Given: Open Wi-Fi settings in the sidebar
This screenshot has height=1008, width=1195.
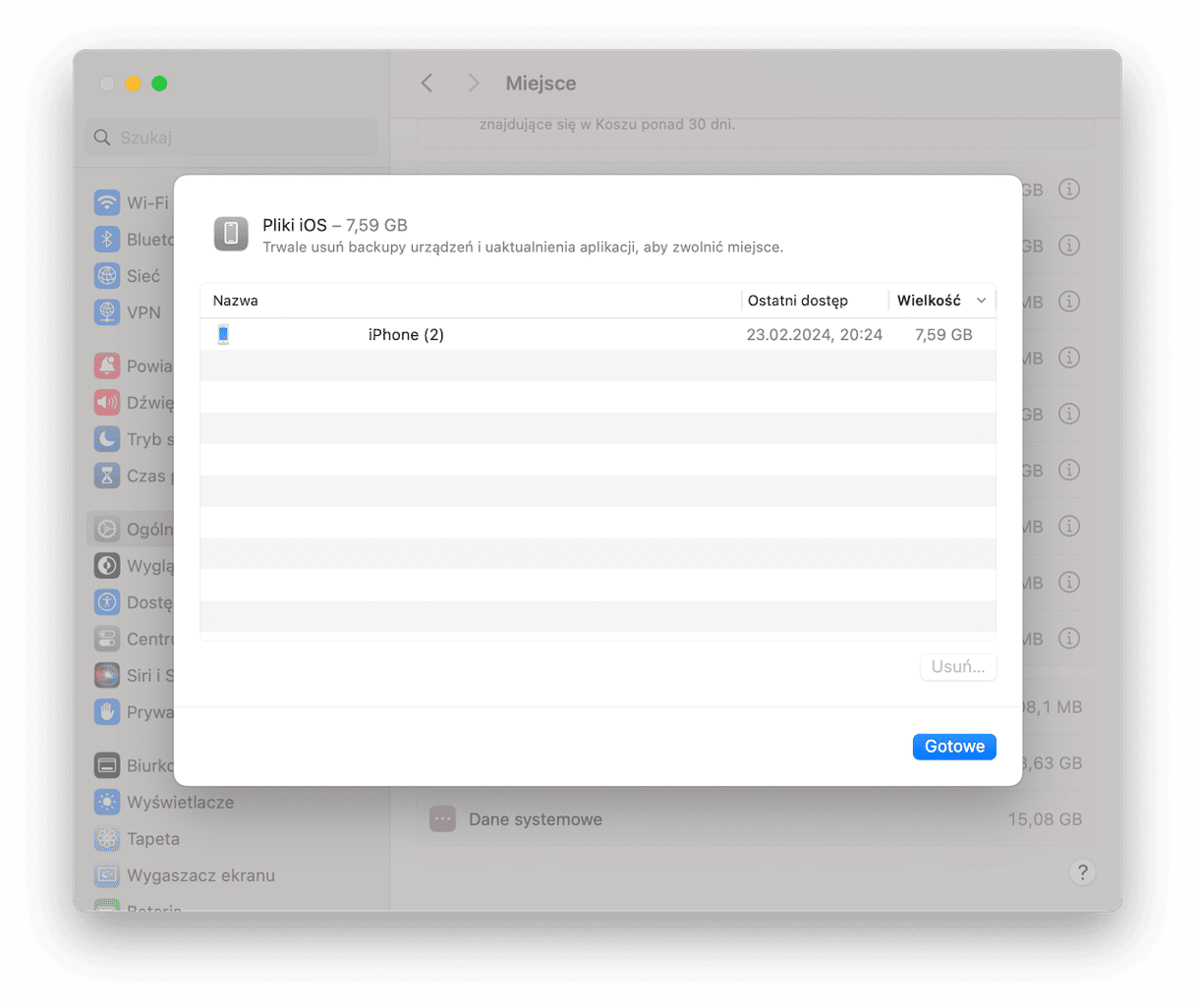Looking at the screenshot, I should coord(131,203).
